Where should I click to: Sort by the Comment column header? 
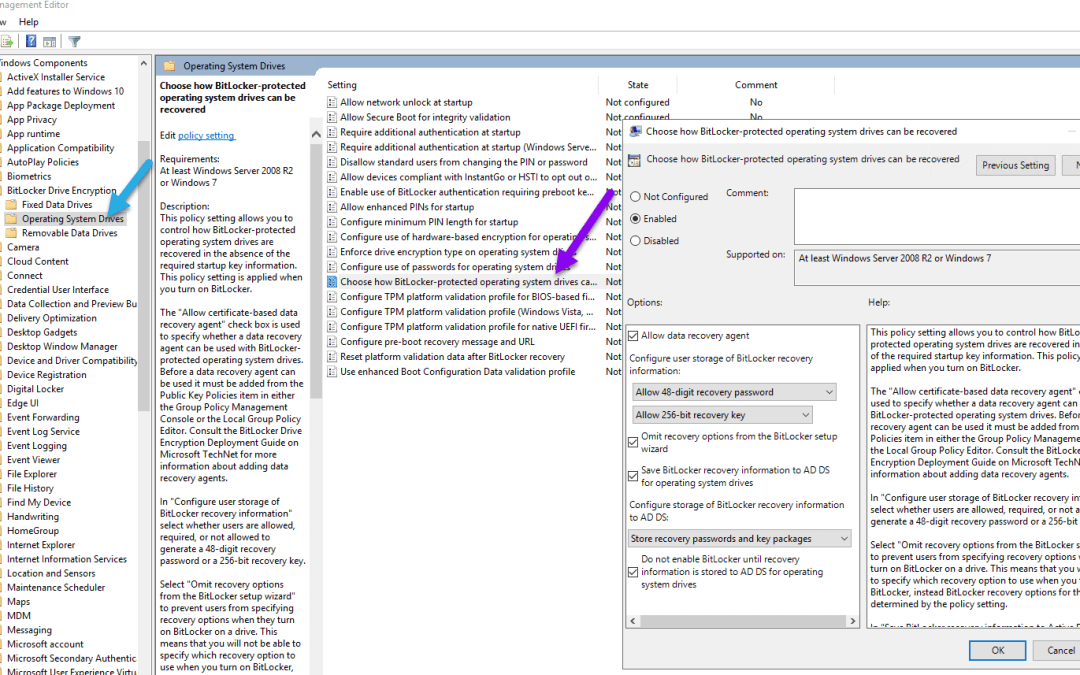756,85
